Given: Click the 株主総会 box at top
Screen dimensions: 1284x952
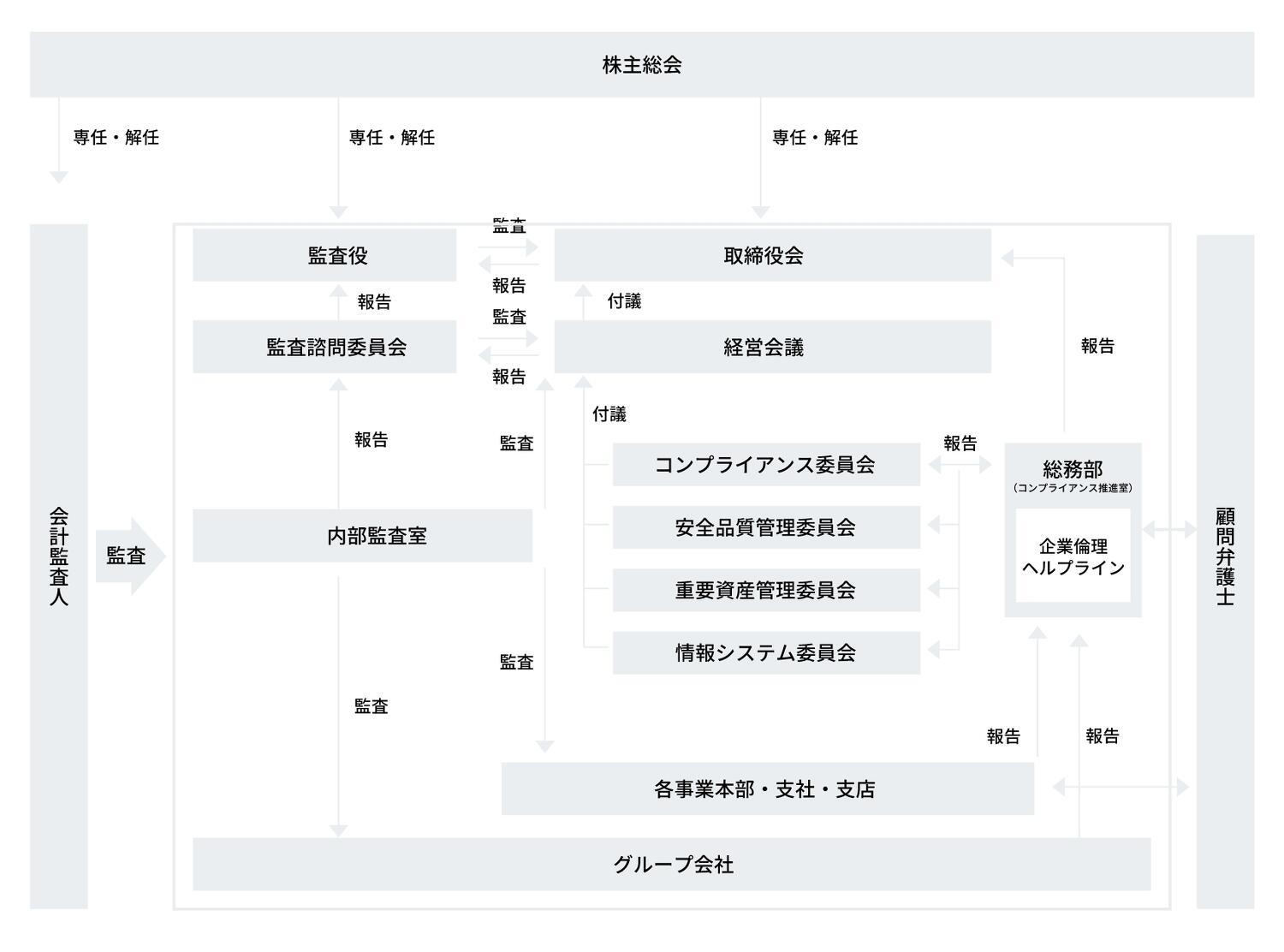Looking at the screenshot, I should 642,65.
